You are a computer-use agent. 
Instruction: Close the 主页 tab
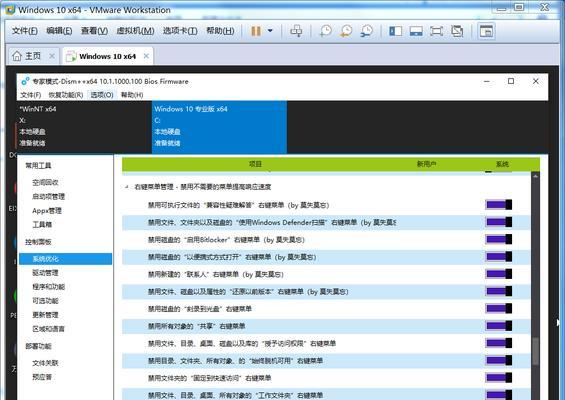pos(52,56)
